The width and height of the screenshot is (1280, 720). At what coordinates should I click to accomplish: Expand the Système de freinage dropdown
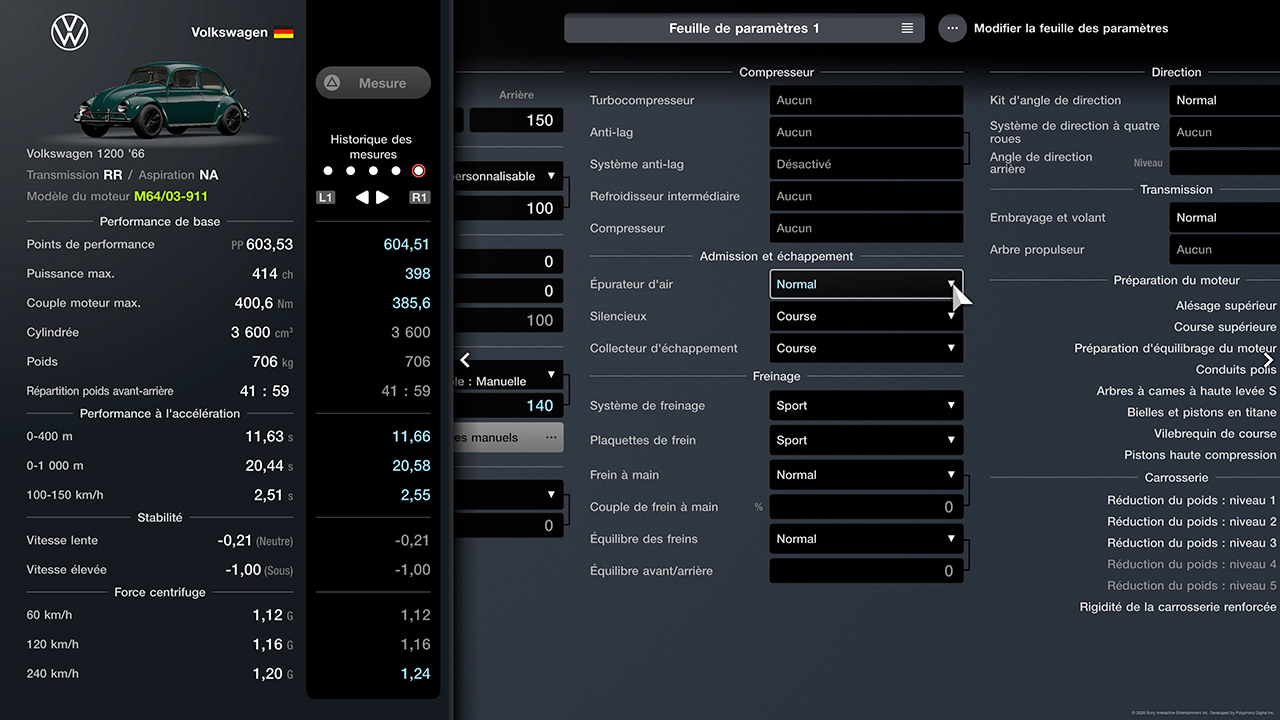[866, 405]
